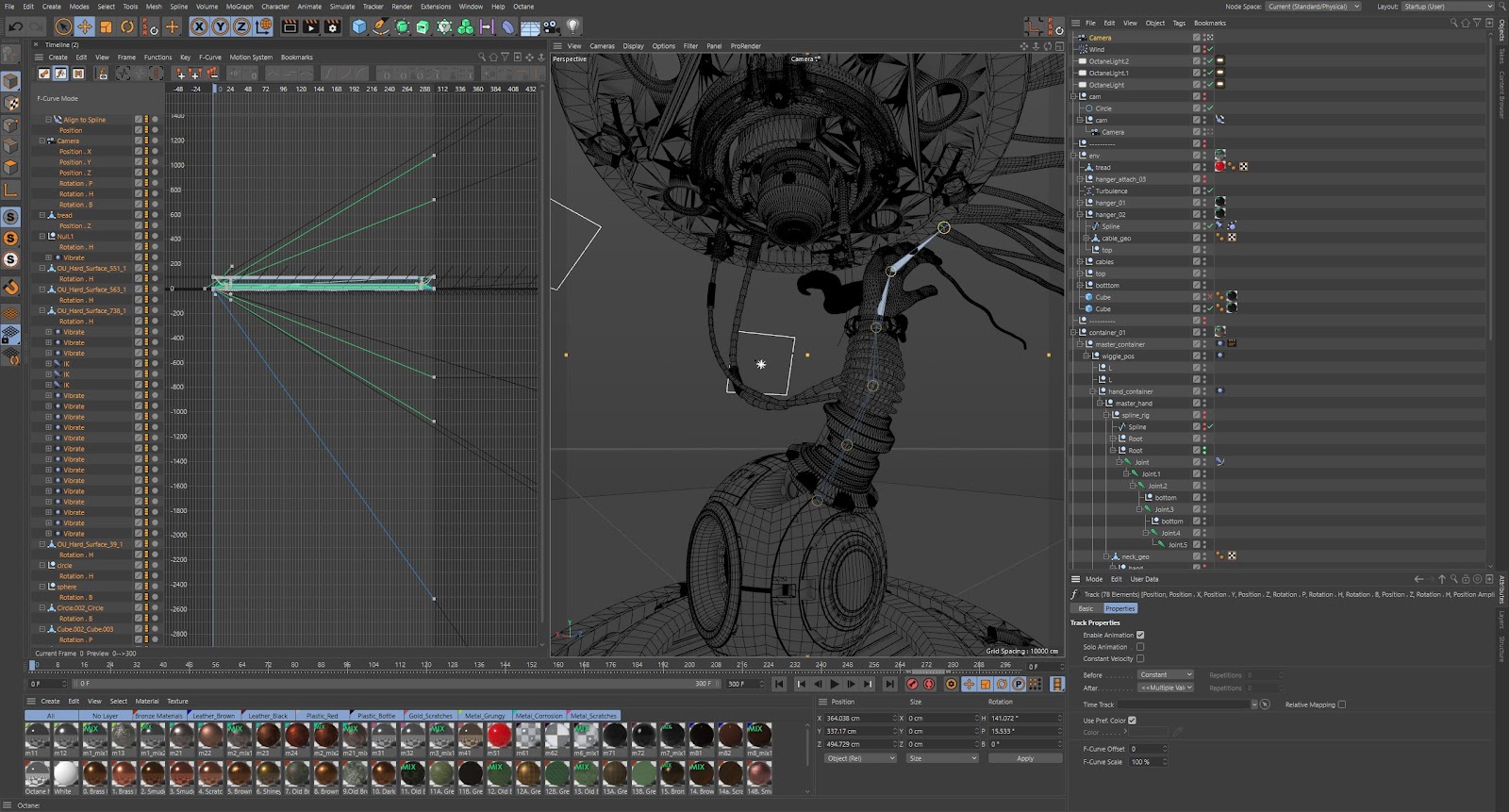Click the Light bulb object icon
The image size is (1509, 812).
coord(572,26)
